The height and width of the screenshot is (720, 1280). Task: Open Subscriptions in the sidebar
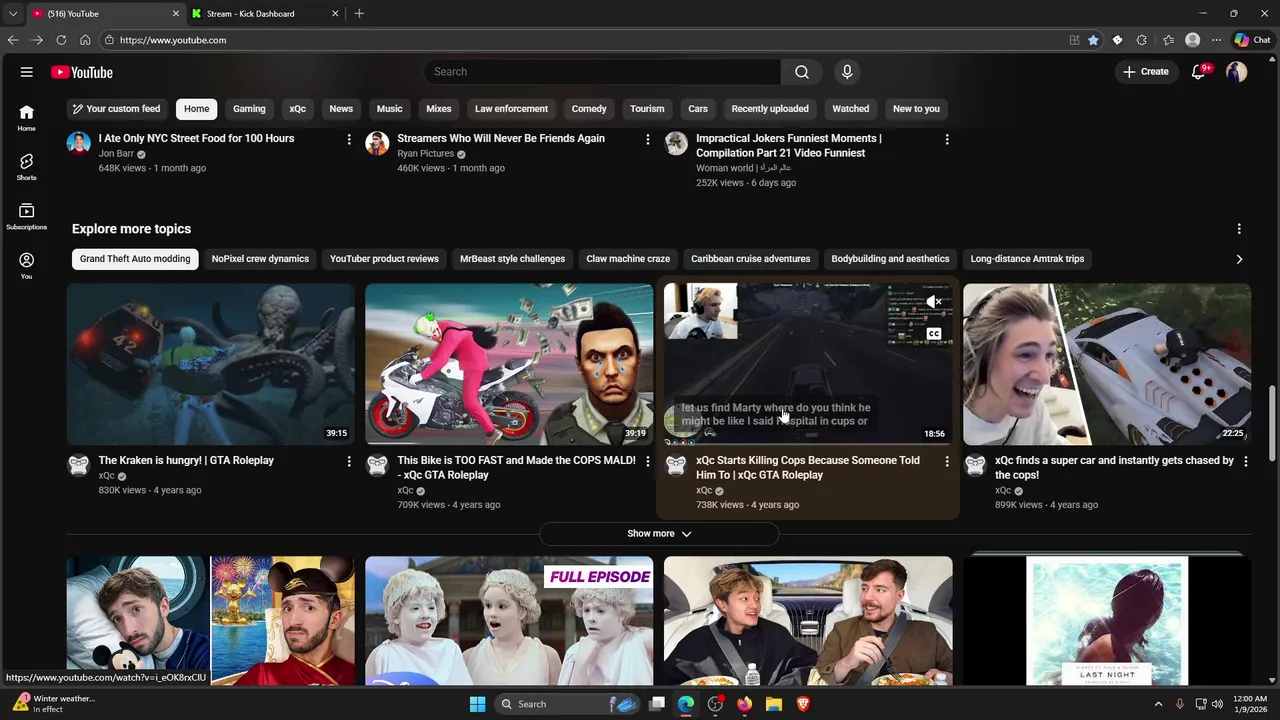click(x=27, y=216)
